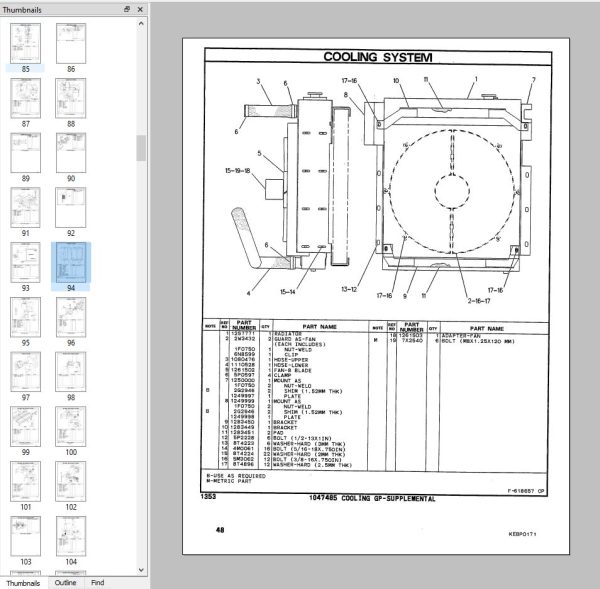
Task: Click the HOSE-UPPER part name
Action: tap(291, 360)
